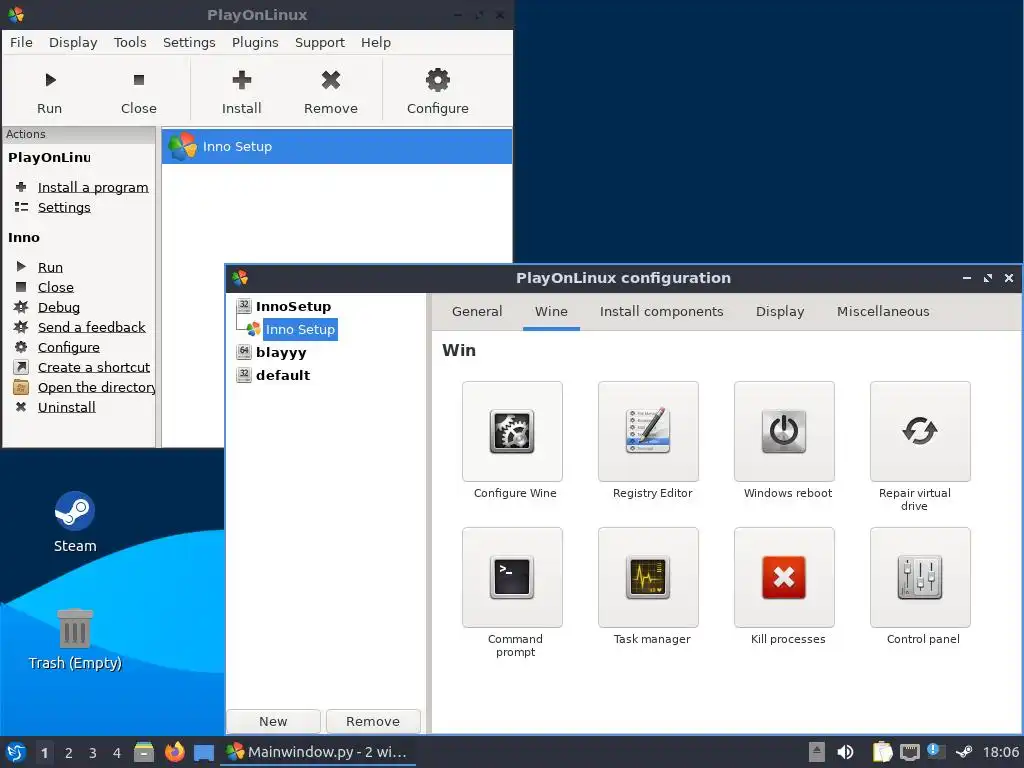Image resolution: width=1024 pixels, height=768 pixels.
Task: Switch to the General tab
Action: (477, 312)
